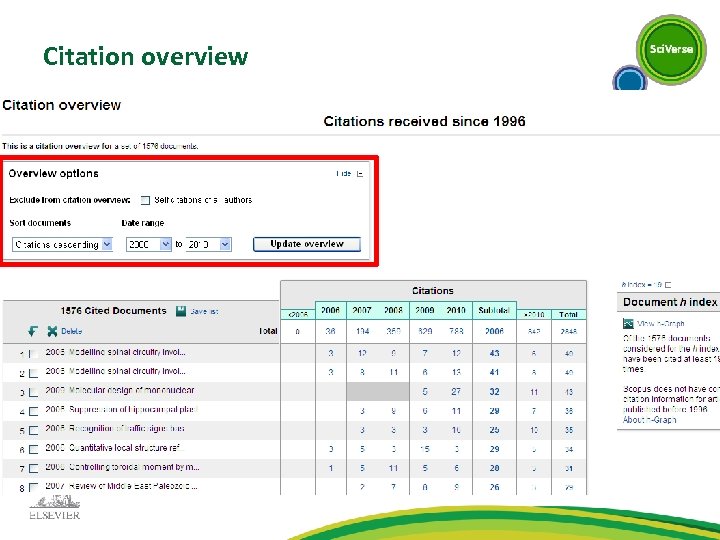Click subtotal 32 for Molecular design row
This screenshot has height=540, width=720.
click(x=494, y=392)
